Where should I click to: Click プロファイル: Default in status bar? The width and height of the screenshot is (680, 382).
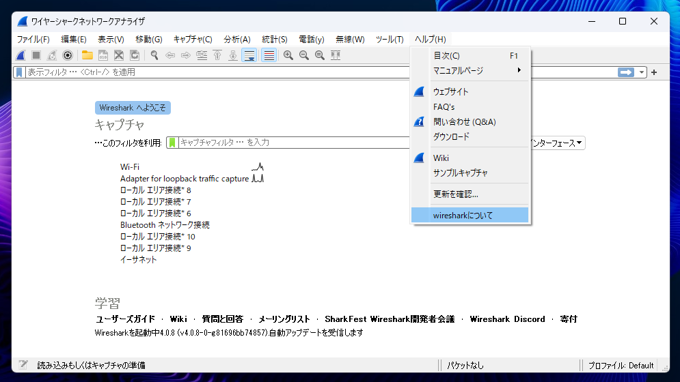621,366
